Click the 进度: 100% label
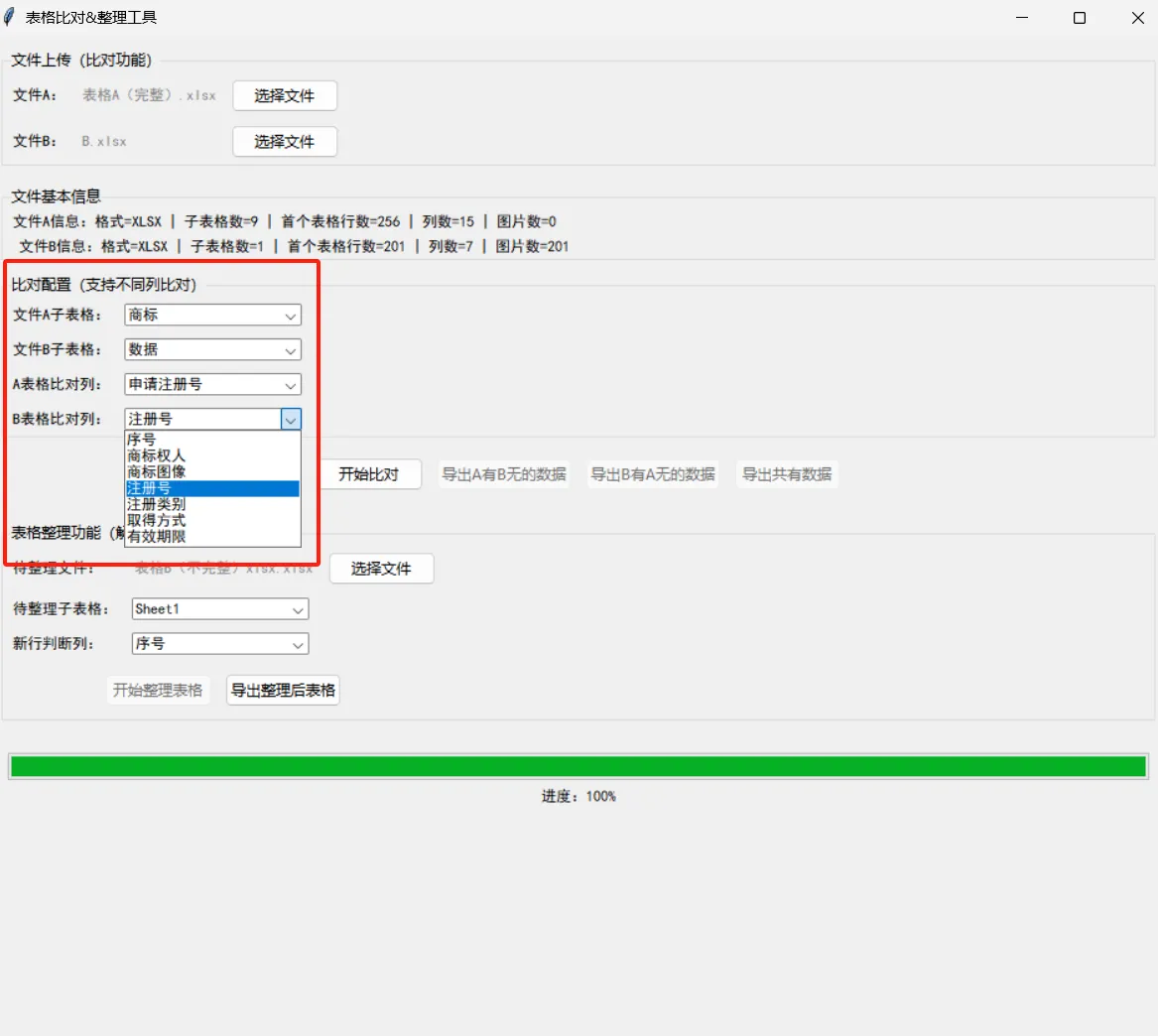Screen dimensions: 1158x1036 point(579,797)
